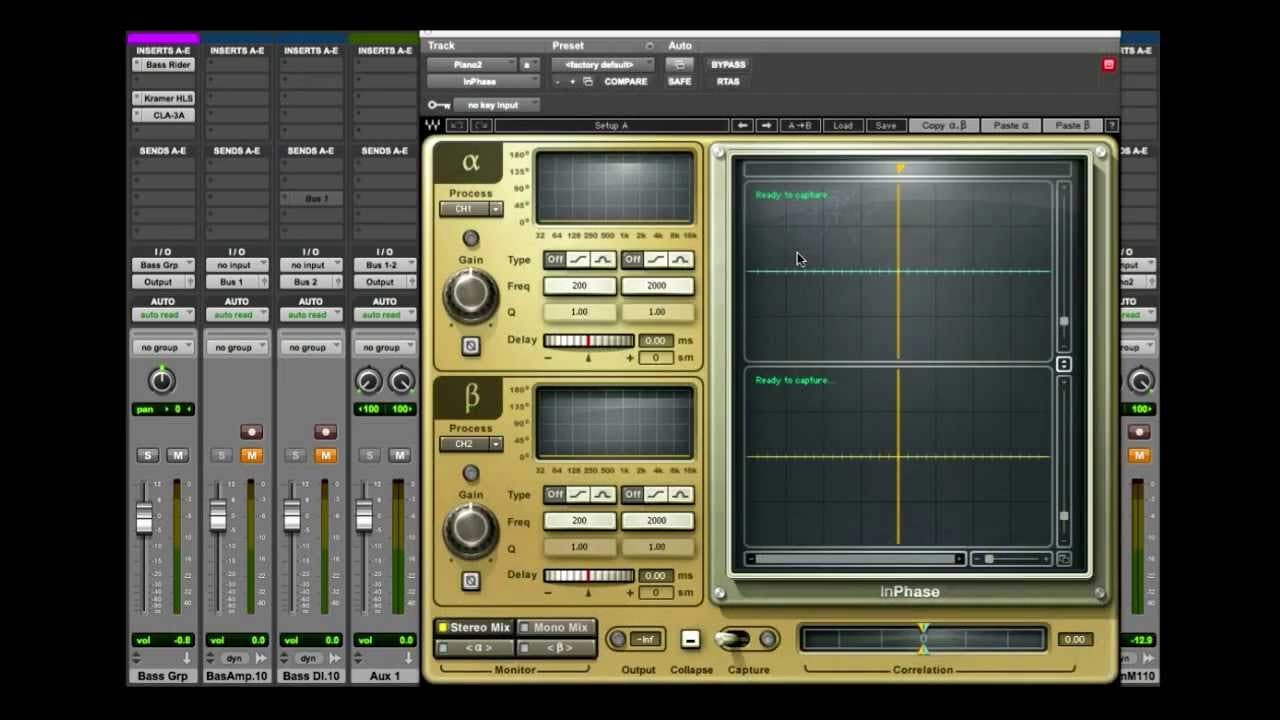Click Copy α,β button
The height and width of the screenshot is (720, 1280).
pos(944,125)
